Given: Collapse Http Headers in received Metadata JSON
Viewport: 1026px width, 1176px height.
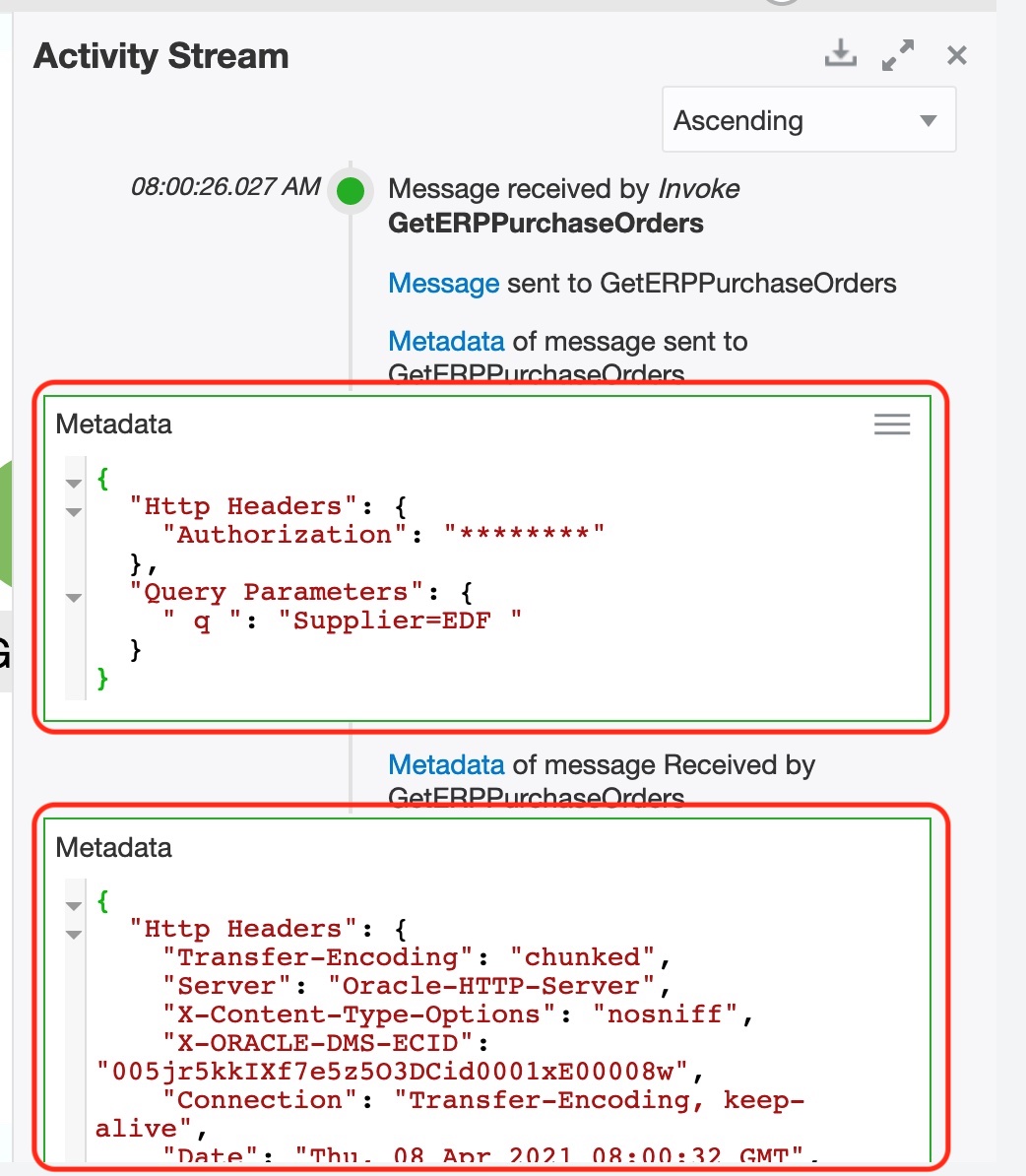Looking at the screenshot, I should [x=74, y=934].
